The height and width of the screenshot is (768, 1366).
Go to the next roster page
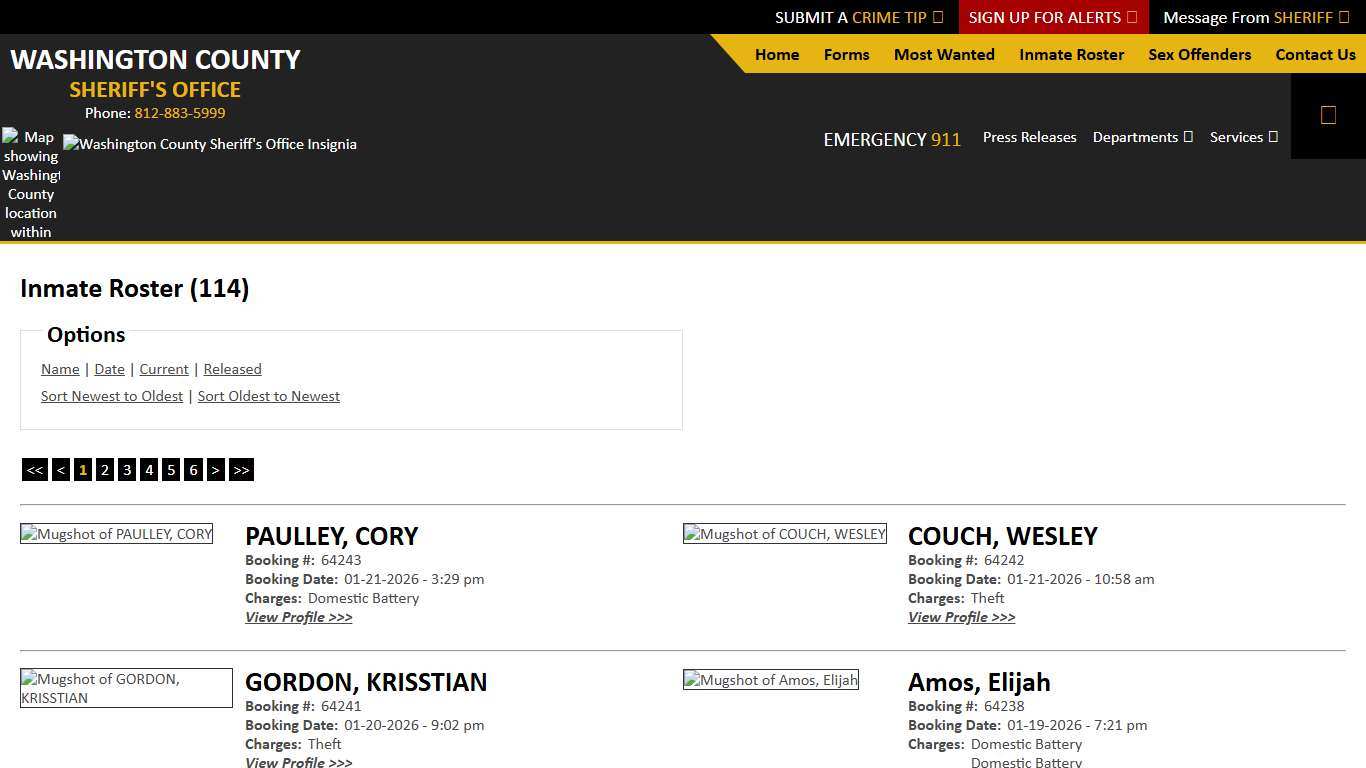pyautogui.click(x=215, y=469)
